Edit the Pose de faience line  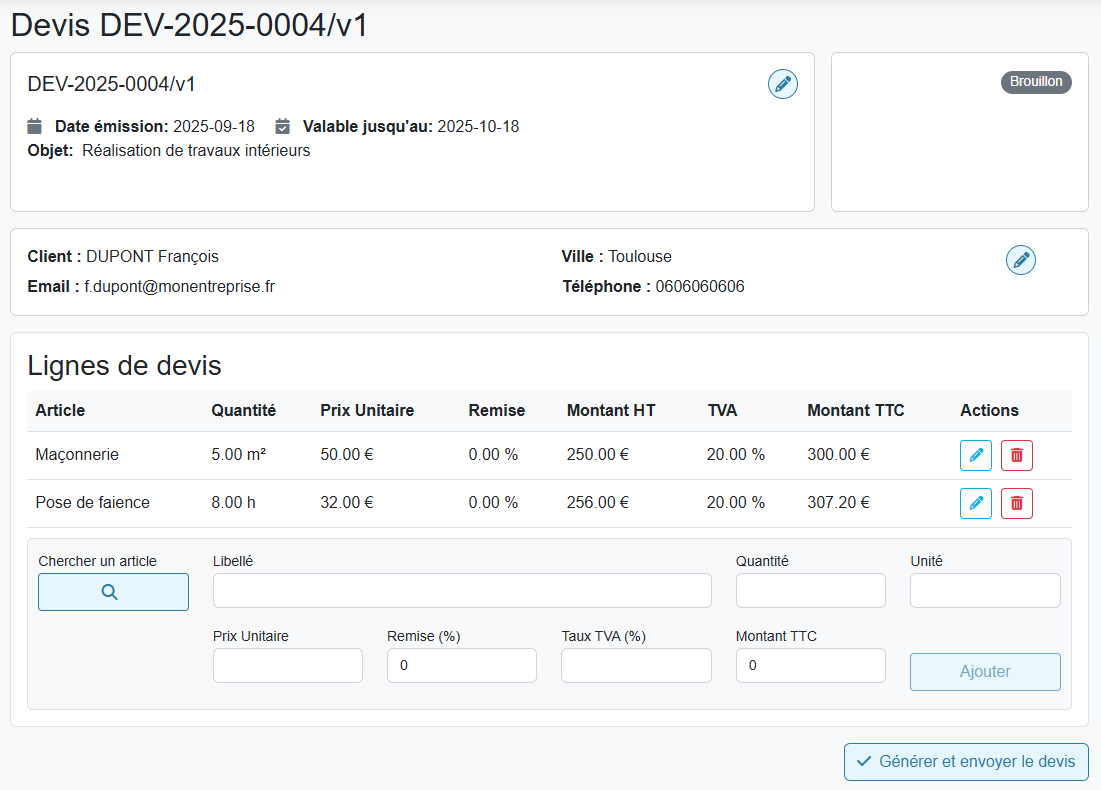[976, 503]
